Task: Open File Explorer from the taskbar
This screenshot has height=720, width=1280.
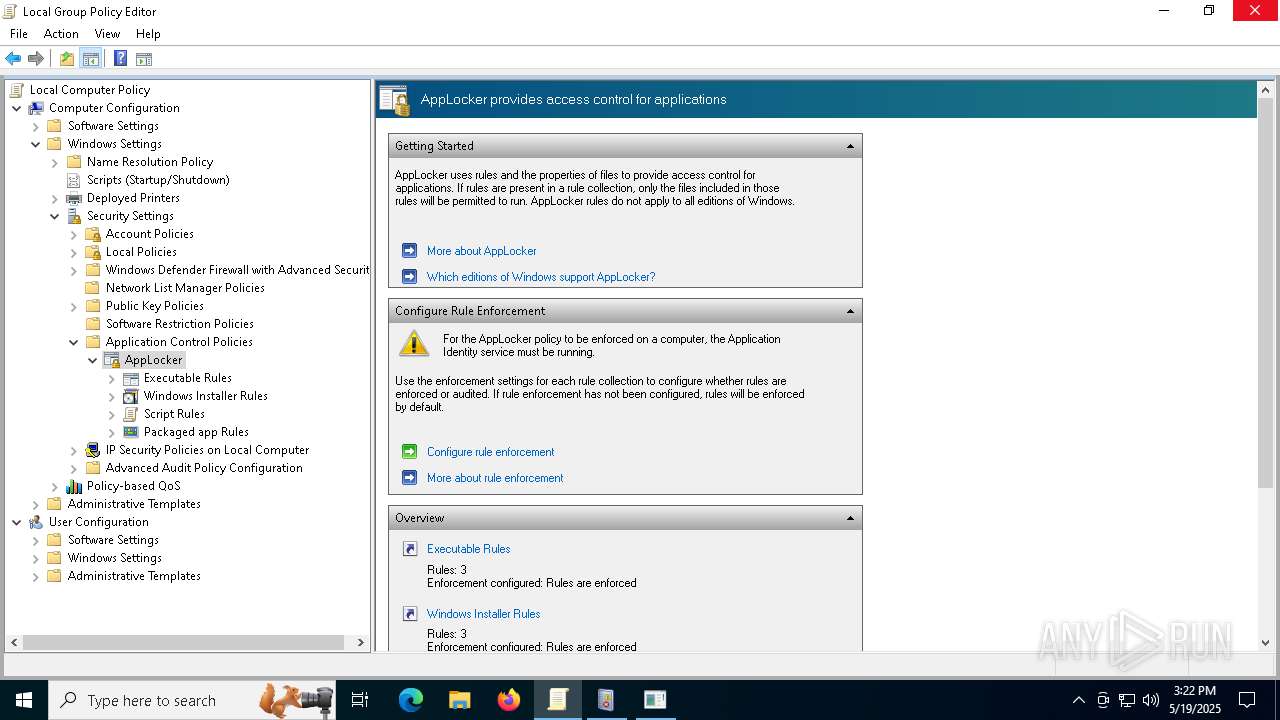Action: [x=460, y=700]
